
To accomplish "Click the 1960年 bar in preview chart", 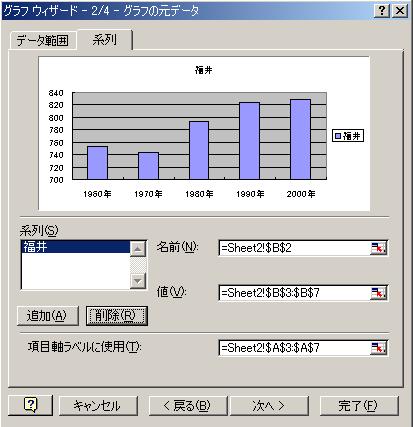I will pos(97,163).
